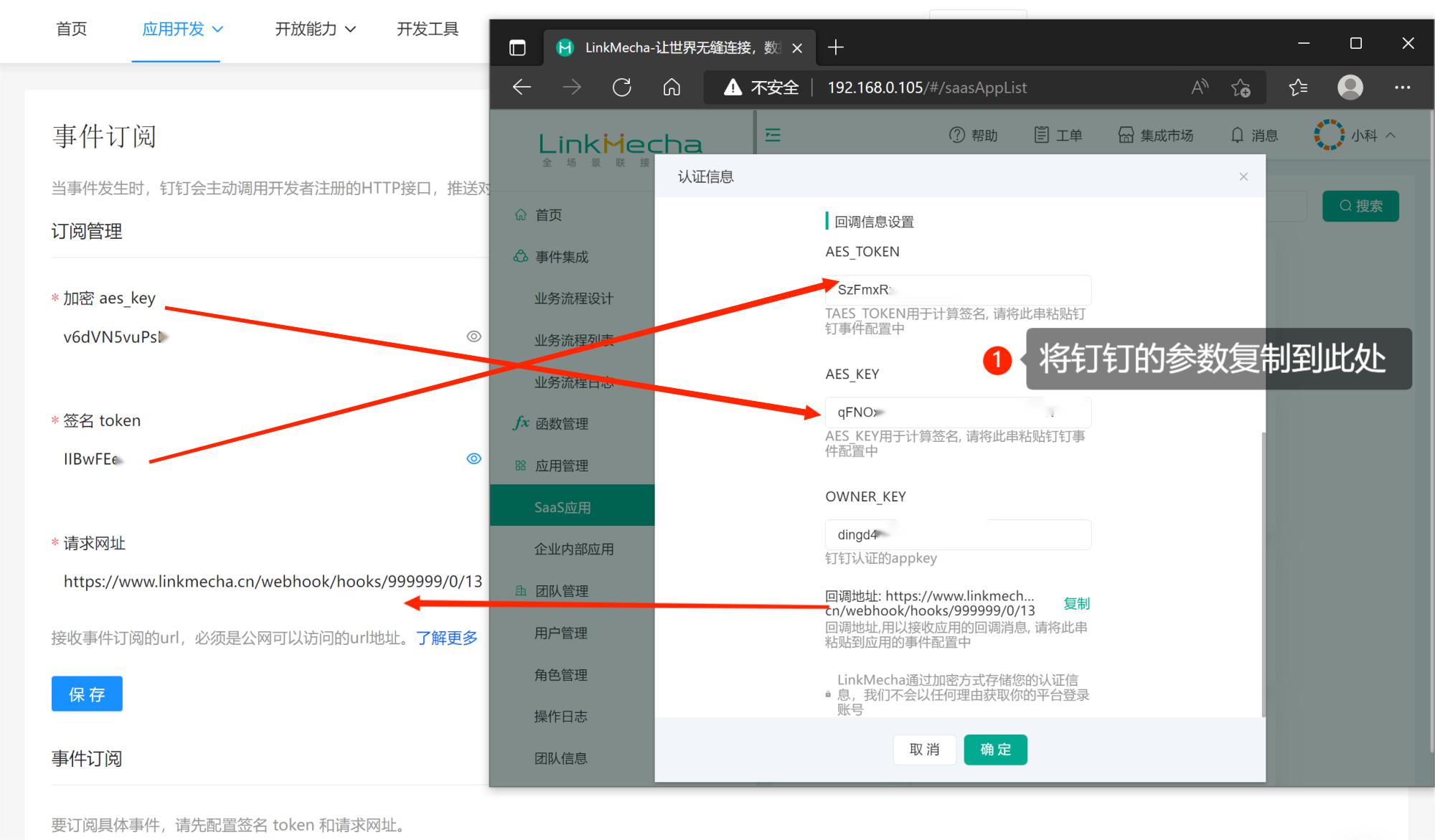
Task: Go back in the browser
Action: 522,88
